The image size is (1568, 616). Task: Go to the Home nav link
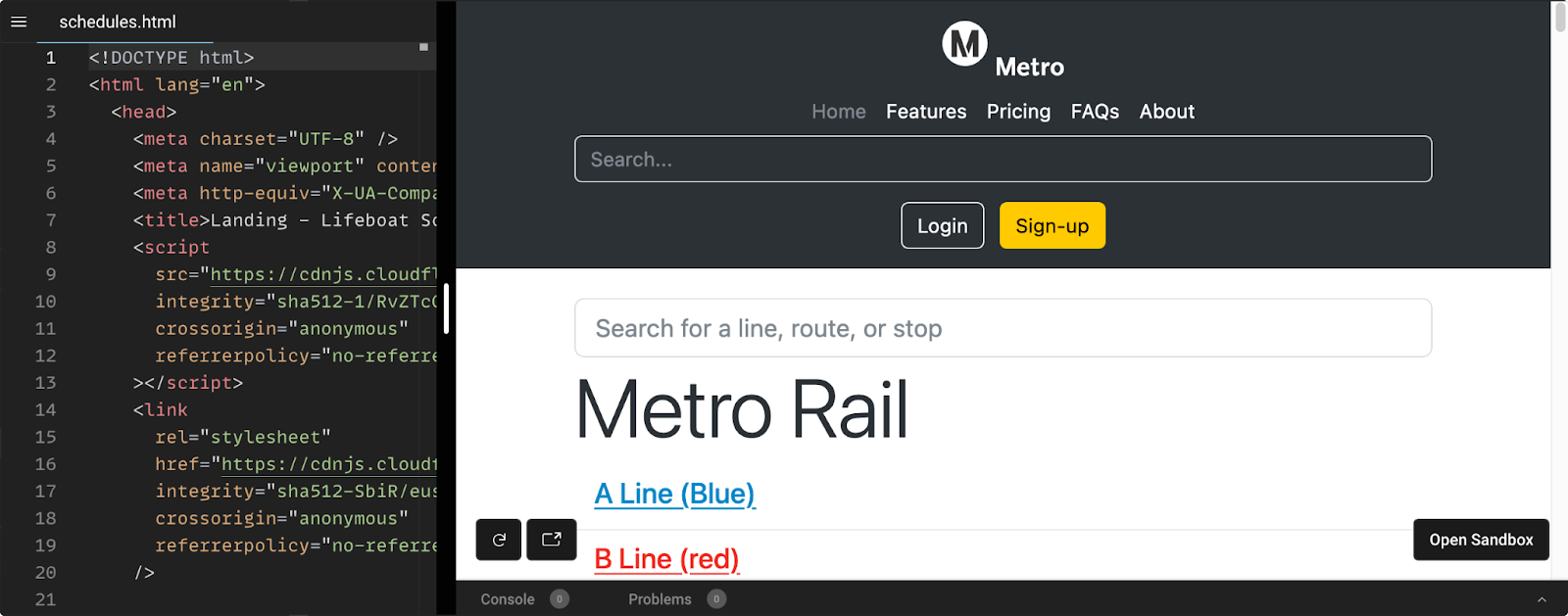(839, 112)
